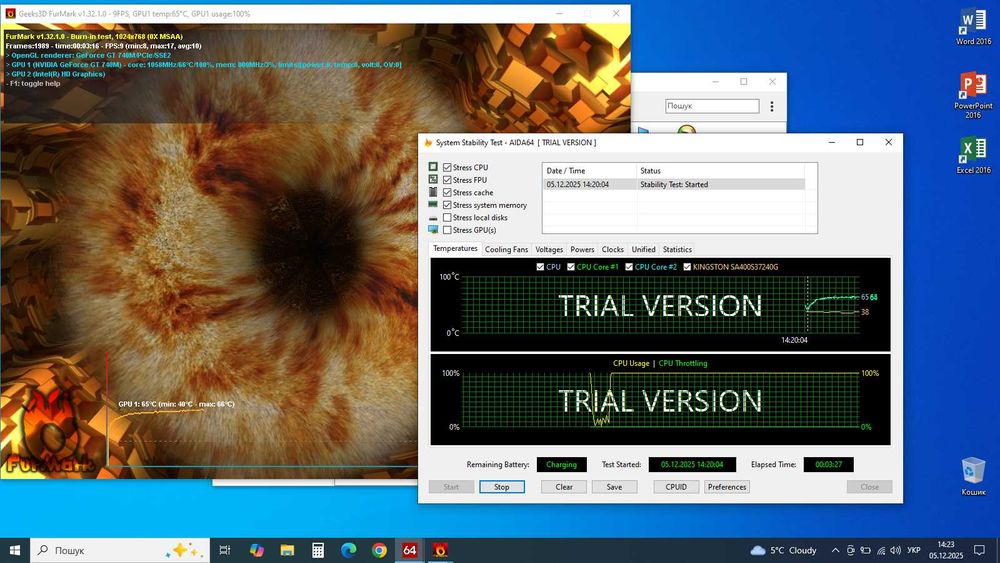This screenshot has width=1000, height=563.
Task: Open the Voltages tab
Action: pyautogui.click(x=549, y=249)
